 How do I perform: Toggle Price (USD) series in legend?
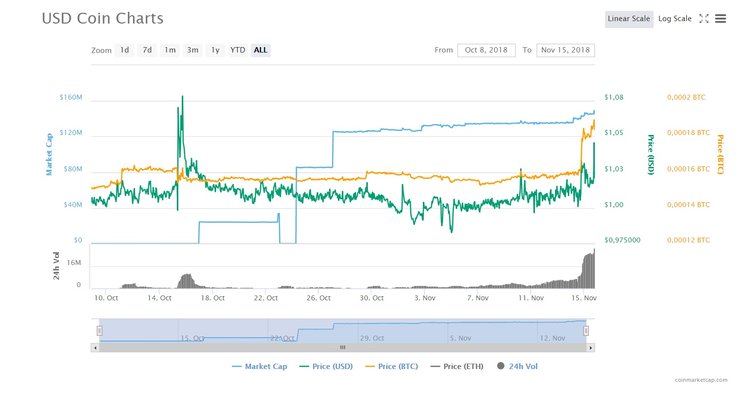(x=326, y=366)
